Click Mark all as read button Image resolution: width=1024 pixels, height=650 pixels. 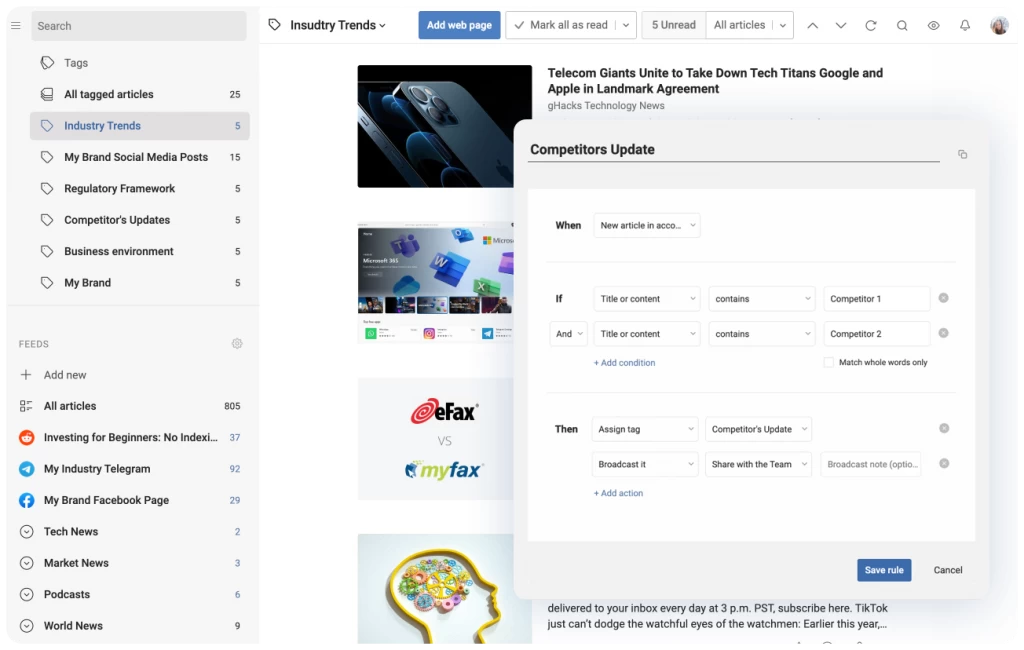point(562,25)
